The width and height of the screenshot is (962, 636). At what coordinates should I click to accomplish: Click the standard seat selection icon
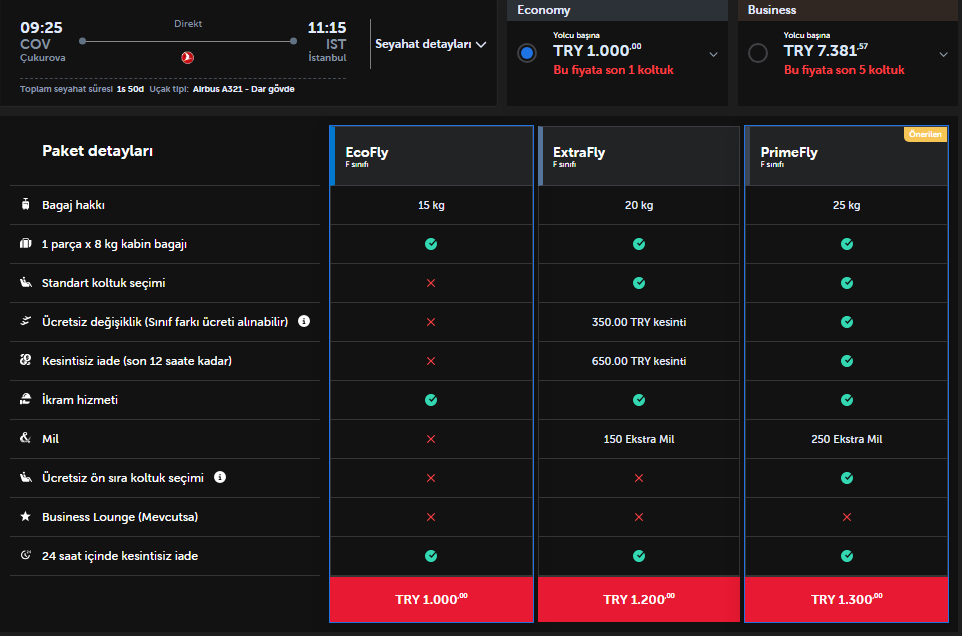(25, 283)
